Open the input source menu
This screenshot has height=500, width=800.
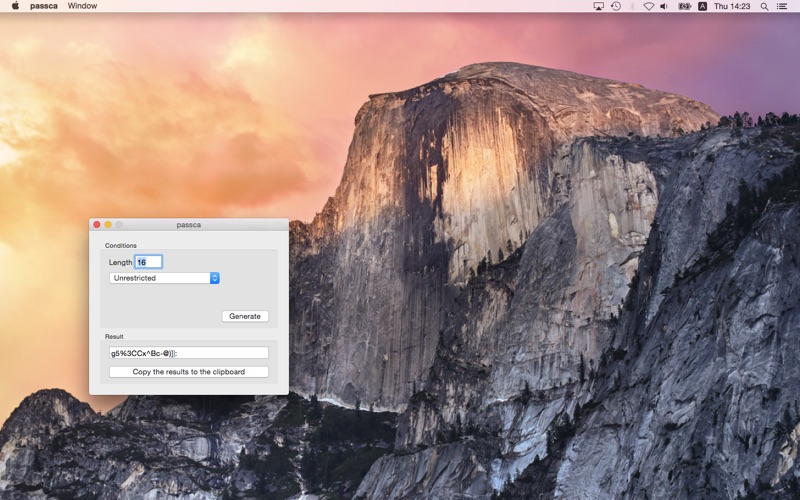coord(703,6)
